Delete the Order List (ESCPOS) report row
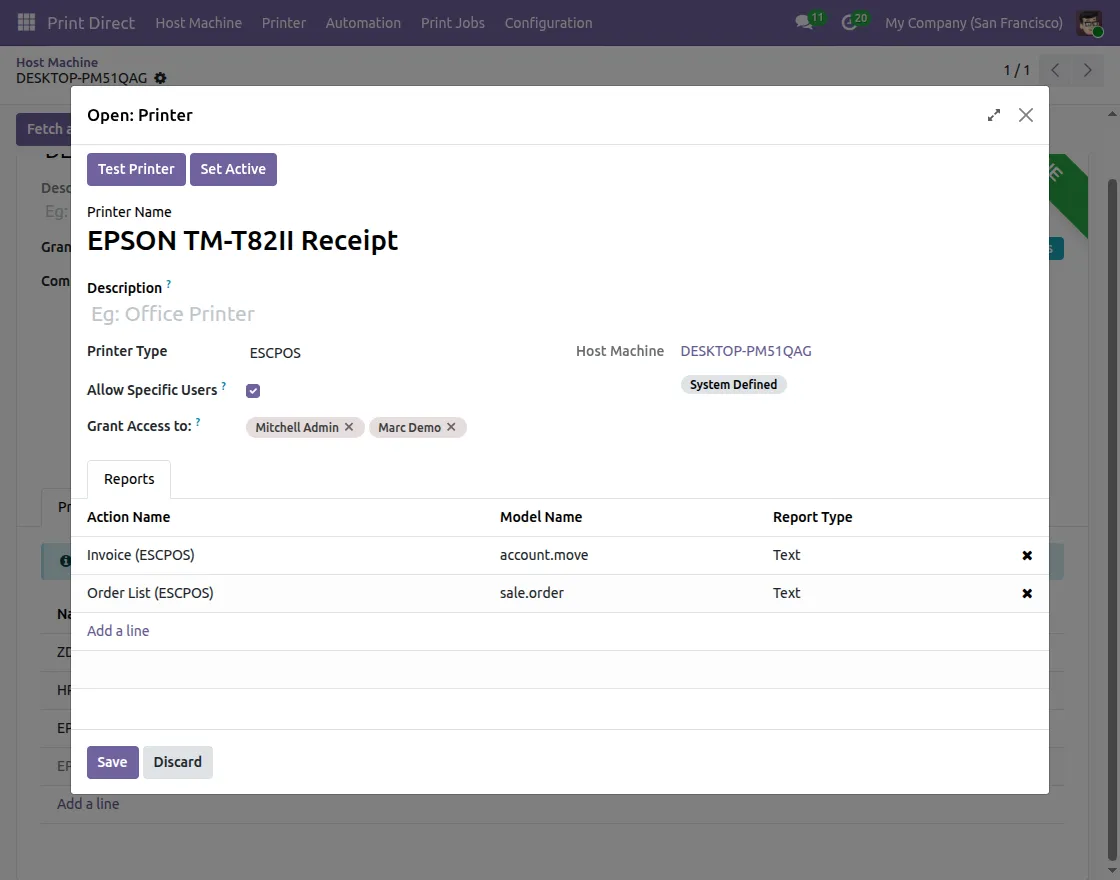This screenshot has height=880, width=1120. pos(1026,593)
